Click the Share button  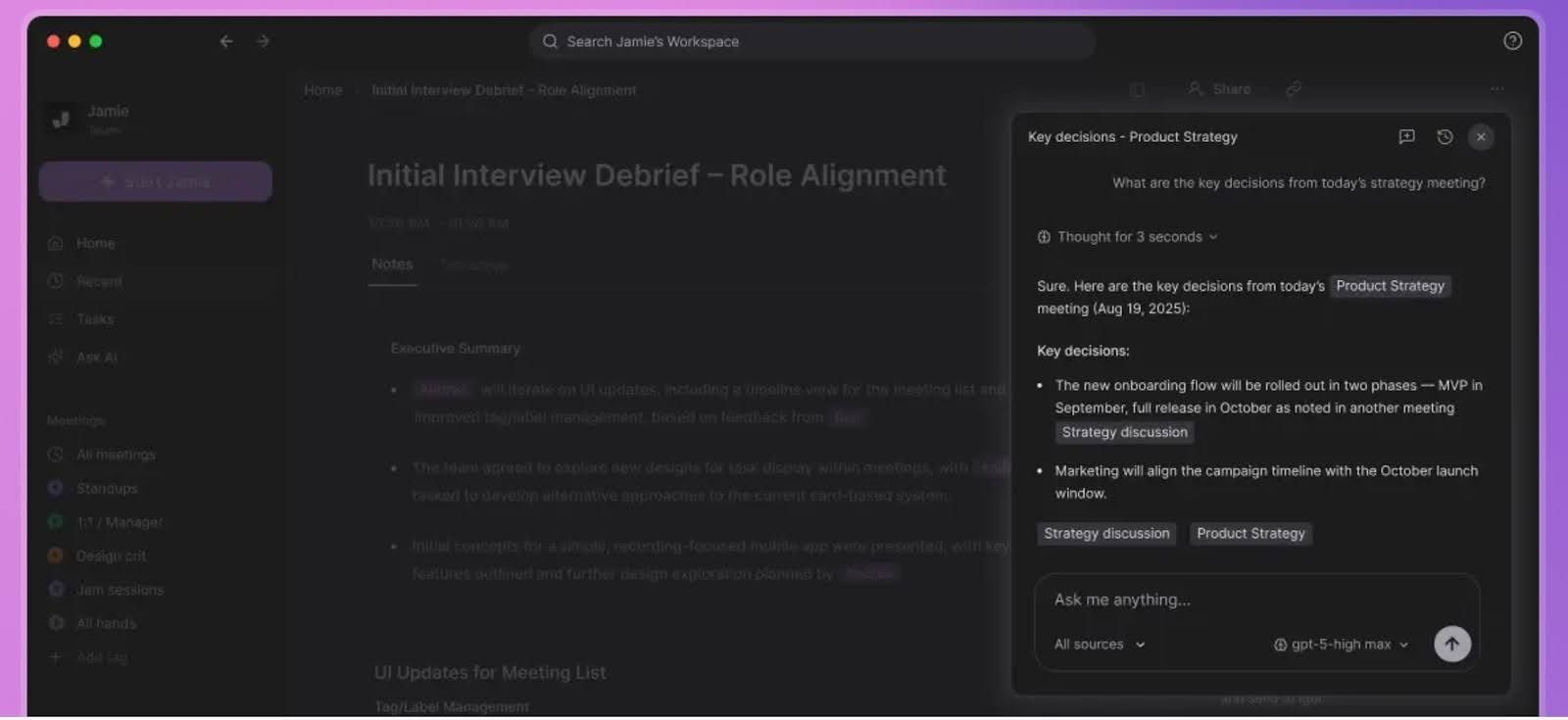pos(1220,89)
